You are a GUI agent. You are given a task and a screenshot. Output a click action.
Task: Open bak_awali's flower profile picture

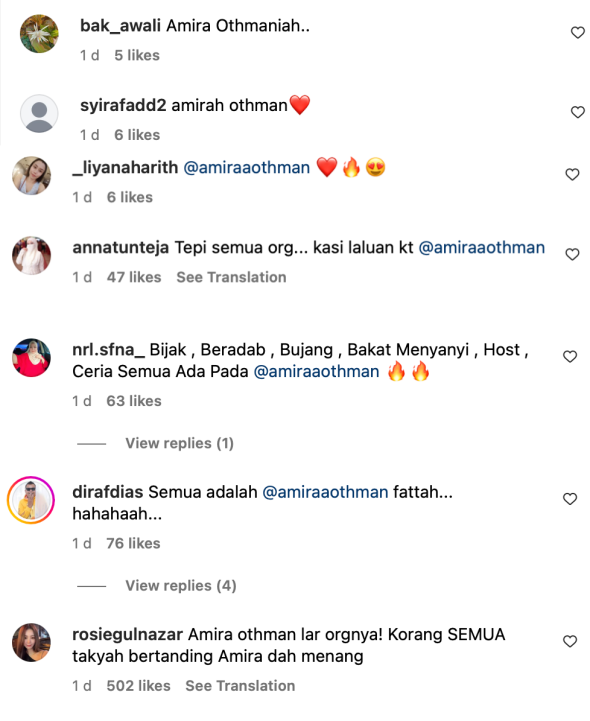coord(39,34)
